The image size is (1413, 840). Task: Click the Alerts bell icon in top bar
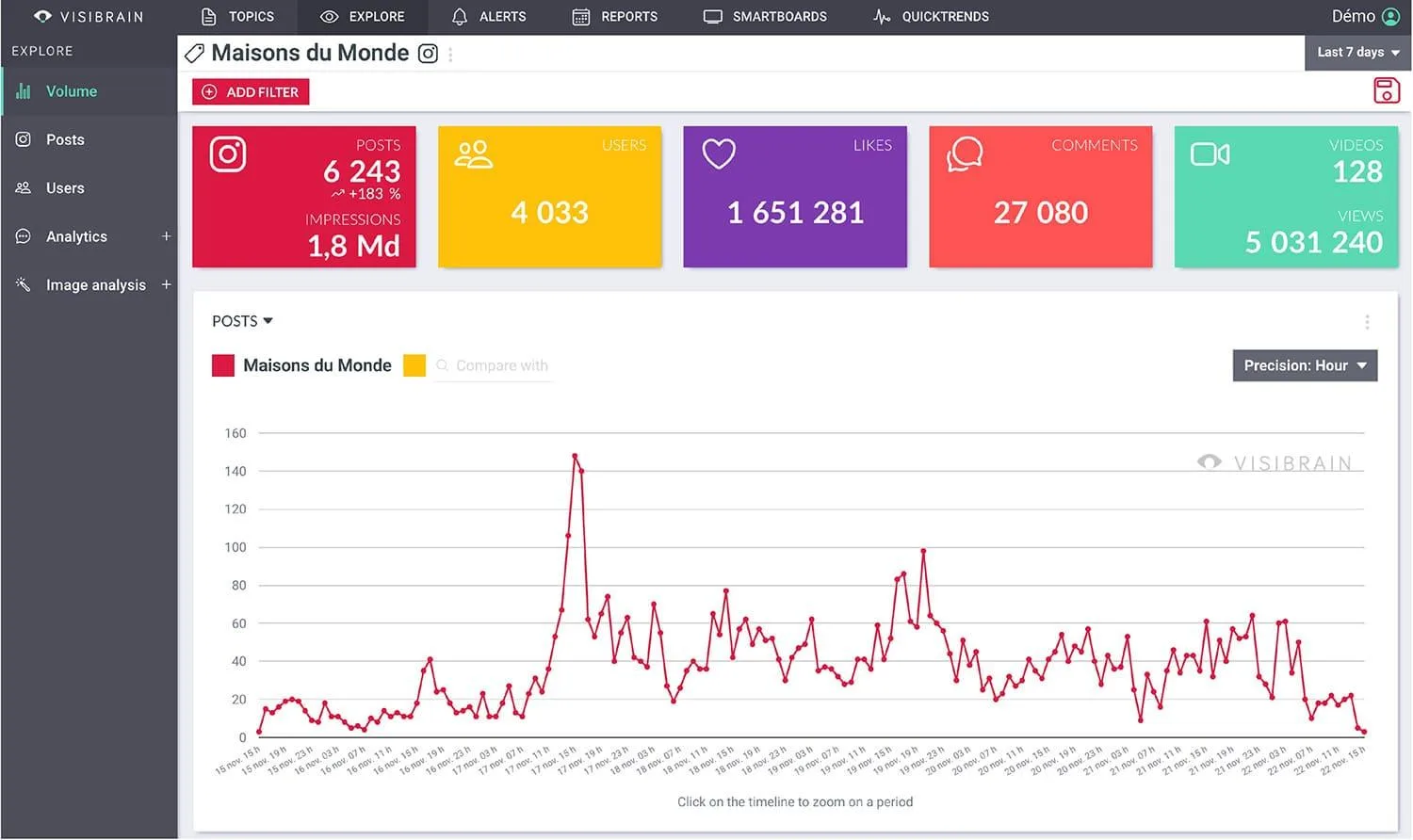(460, 17)
